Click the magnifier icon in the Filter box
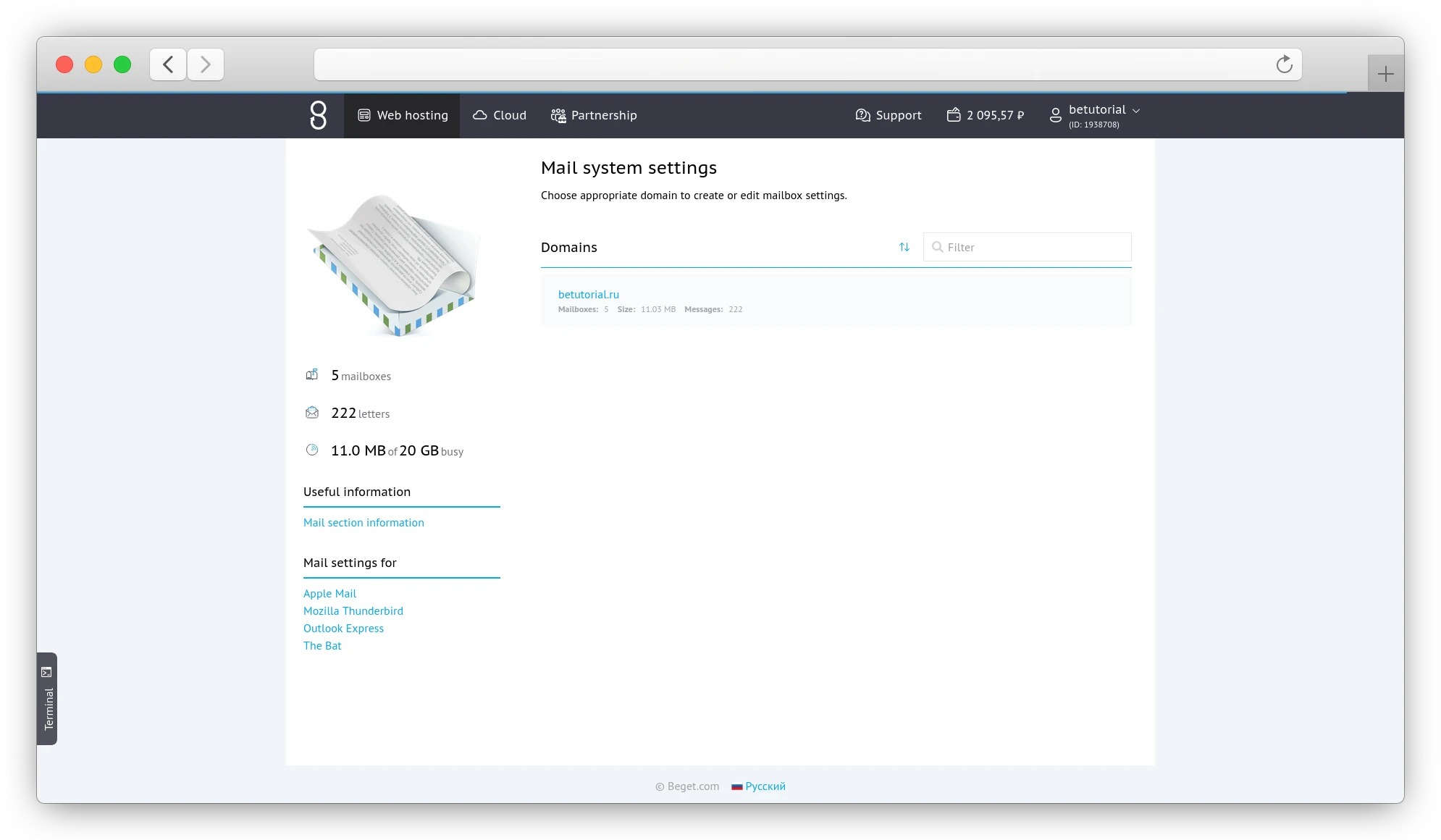 tap(938, 247)
